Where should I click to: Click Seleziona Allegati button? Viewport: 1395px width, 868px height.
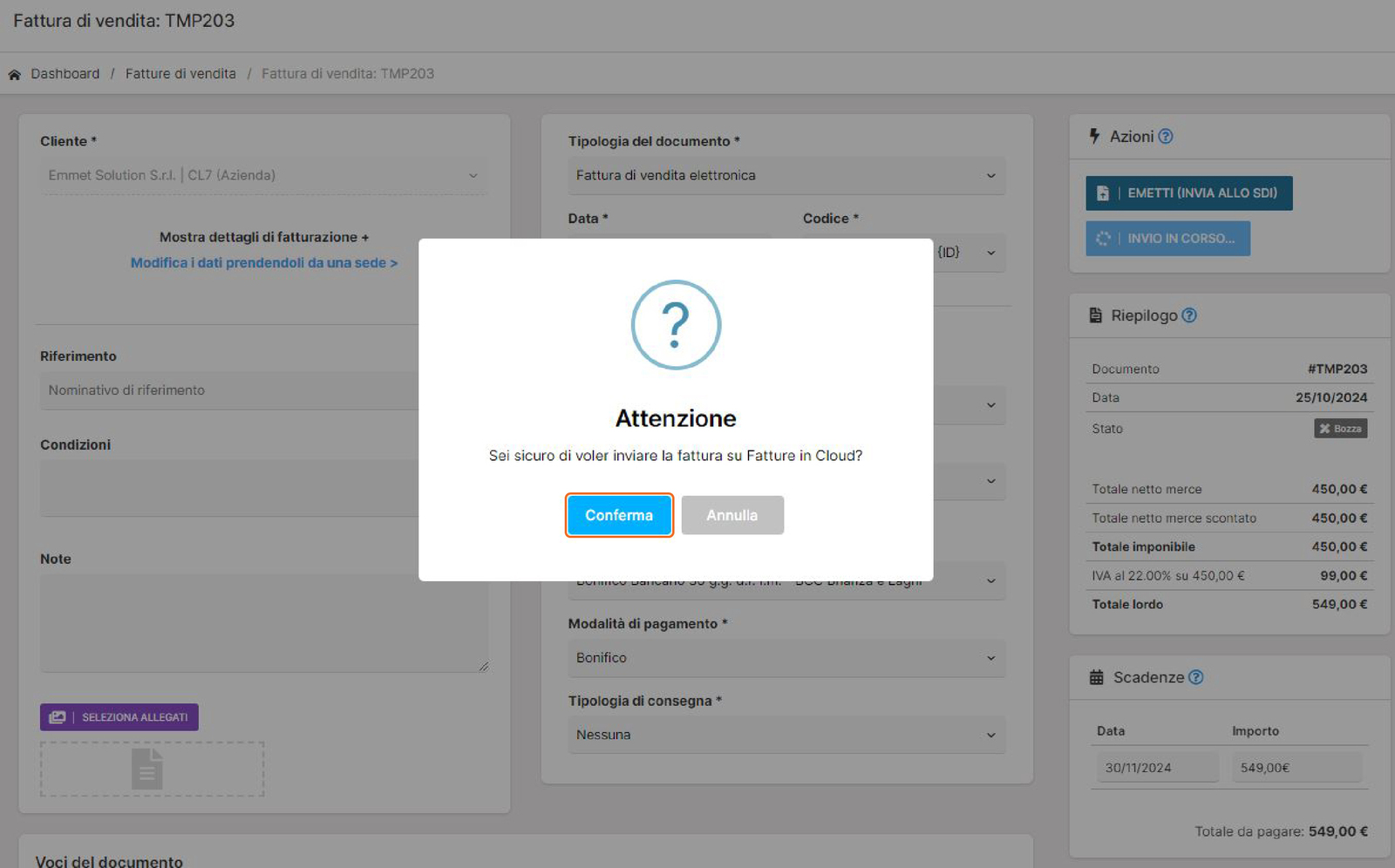[119, 717]
